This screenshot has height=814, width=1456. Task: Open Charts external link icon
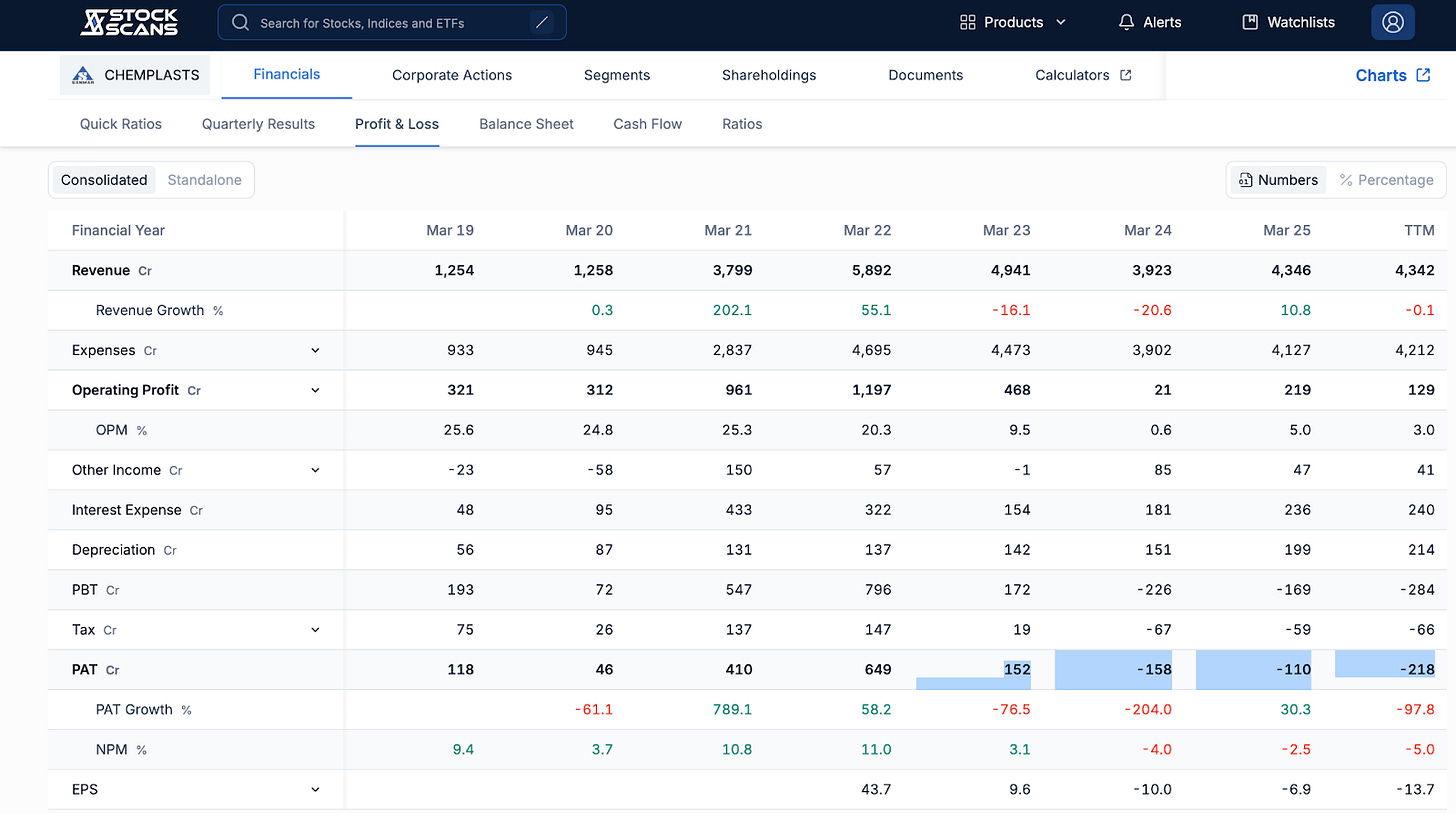(x=1424, y=75)
